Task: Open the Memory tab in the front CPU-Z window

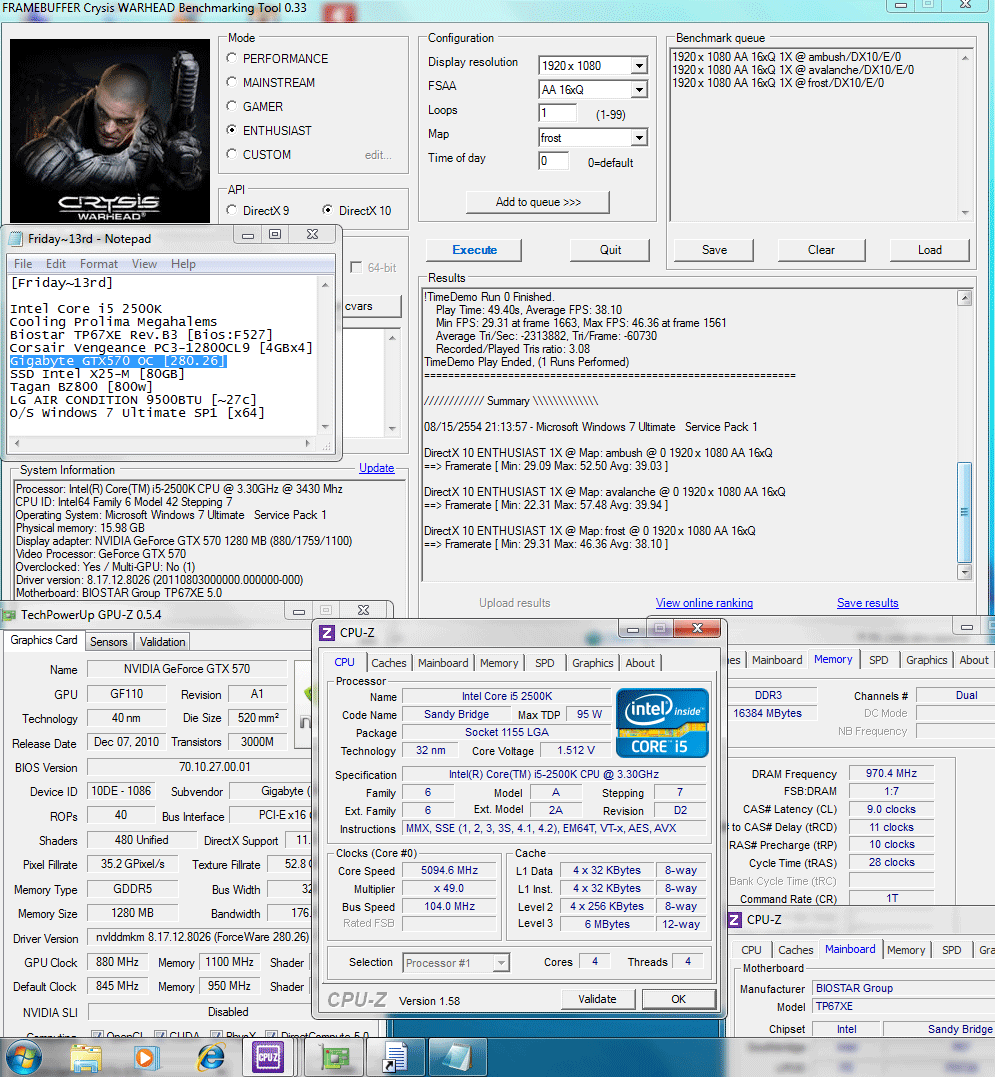Action: coord(499,663)
